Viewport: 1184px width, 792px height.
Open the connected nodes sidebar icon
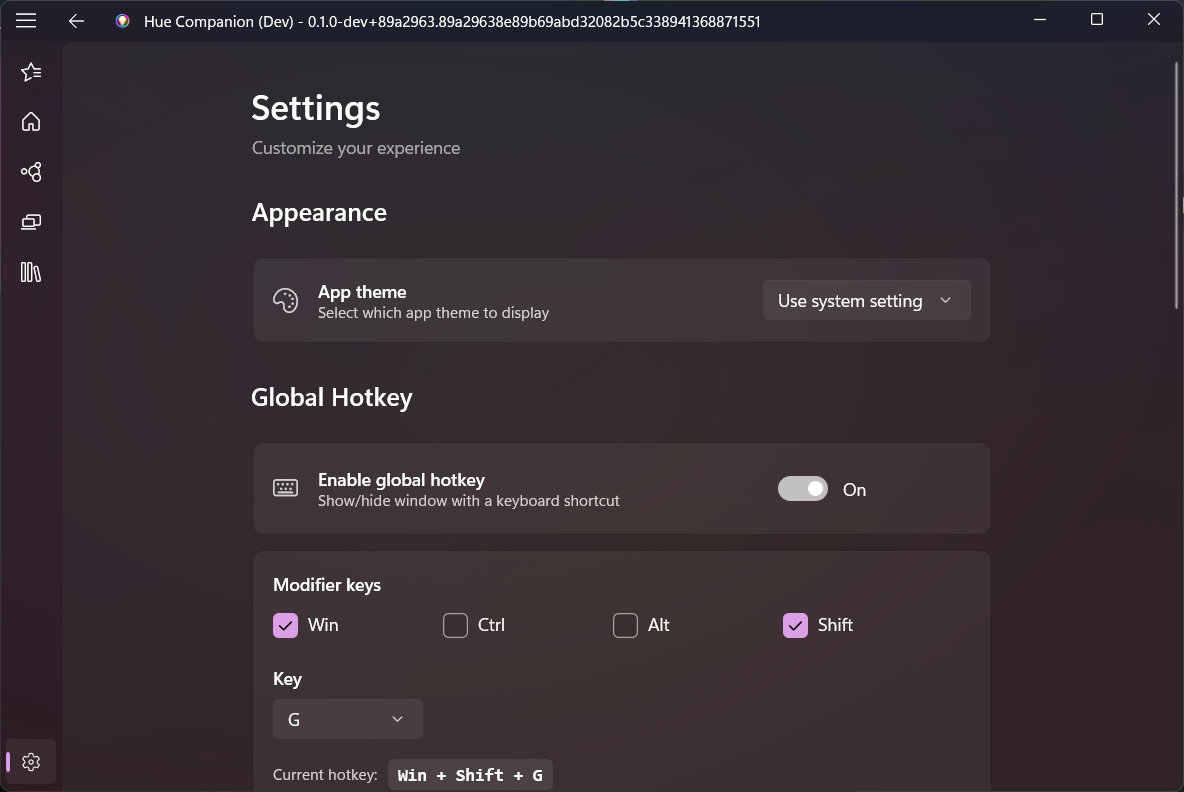click(31, 172)
